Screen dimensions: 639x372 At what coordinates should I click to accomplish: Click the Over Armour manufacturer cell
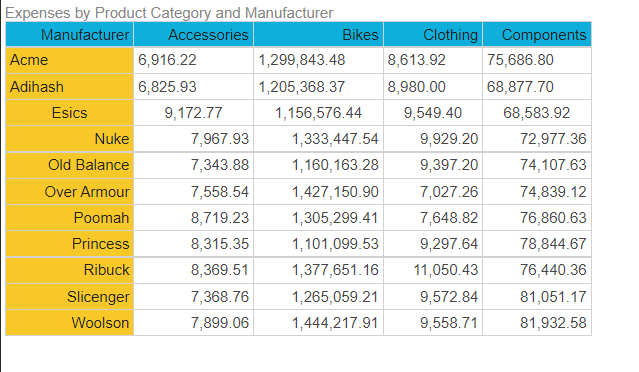pos(70,192)
